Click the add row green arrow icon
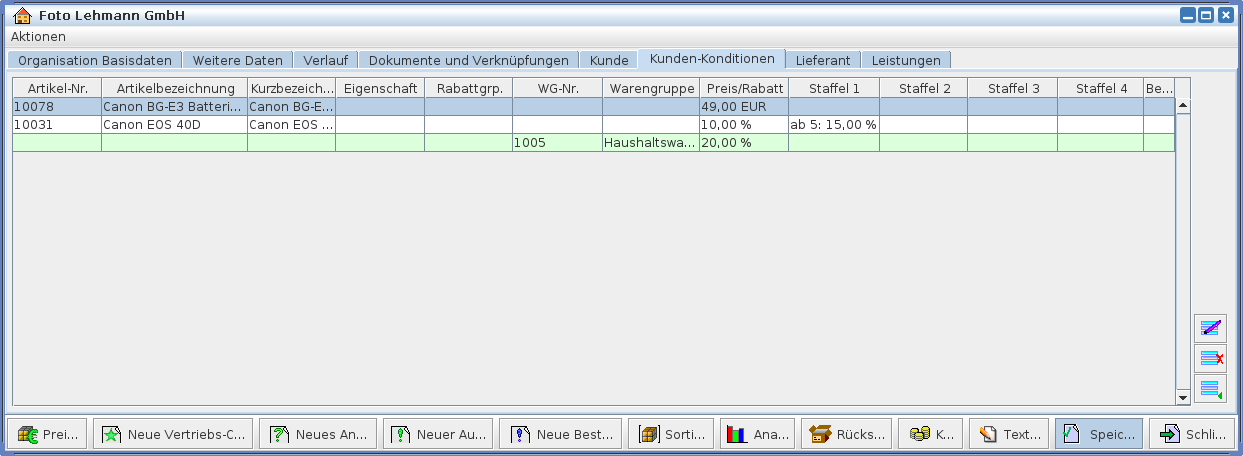Image resolution: width=1243 pixels, height=456 pixels. pos(1210,389)
